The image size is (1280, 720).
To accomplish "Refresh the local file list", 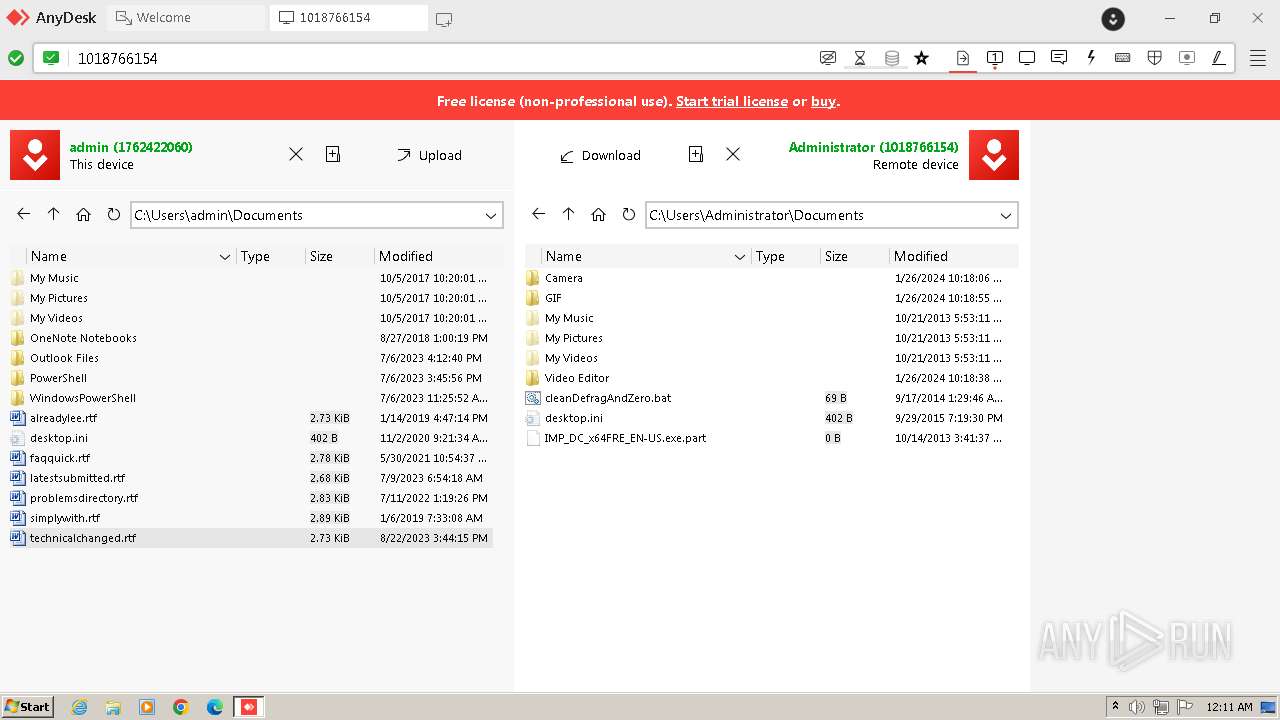I will point(113,214).
